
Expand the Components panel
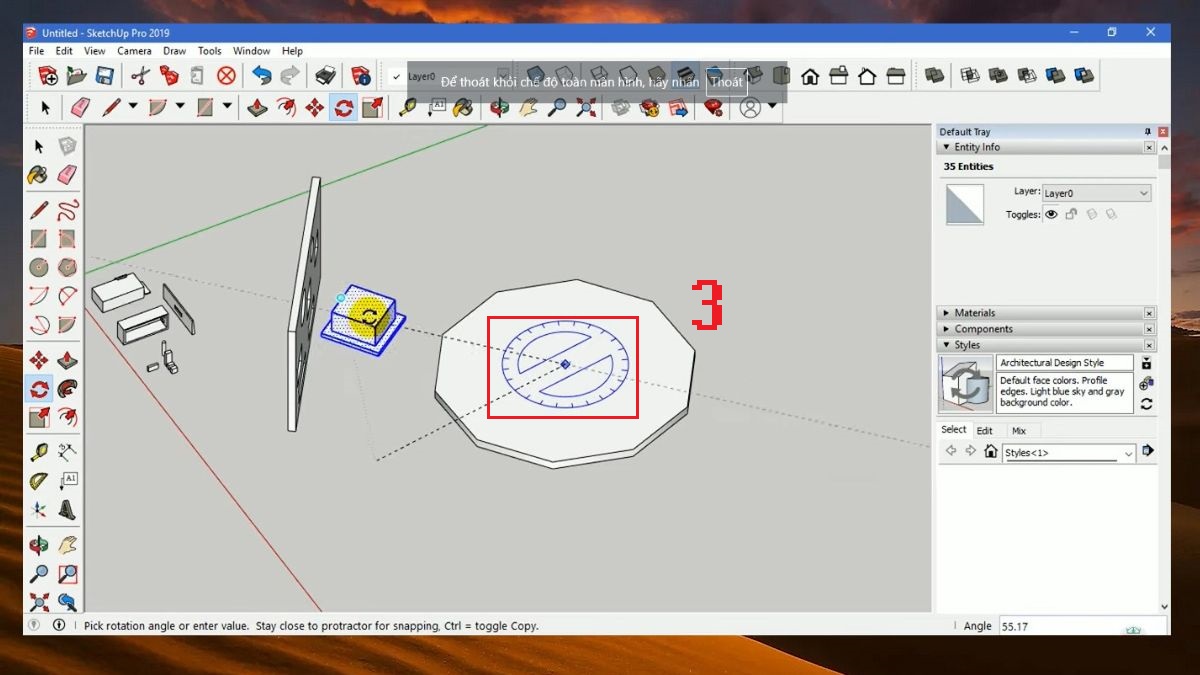coord(1046,329)
